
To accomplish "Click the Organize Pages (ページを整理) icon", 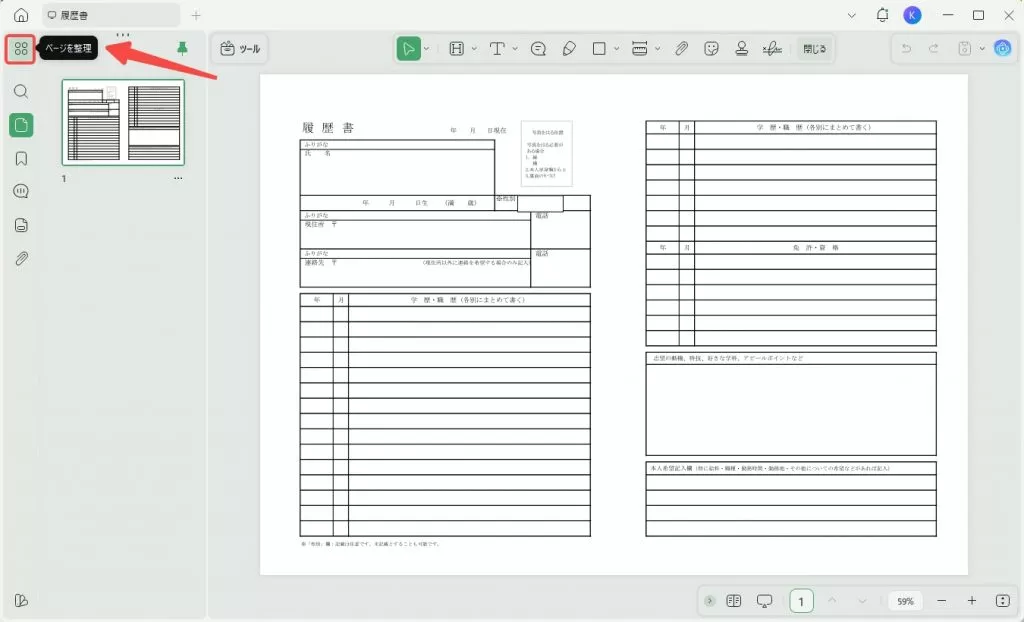I will [20, 48].
